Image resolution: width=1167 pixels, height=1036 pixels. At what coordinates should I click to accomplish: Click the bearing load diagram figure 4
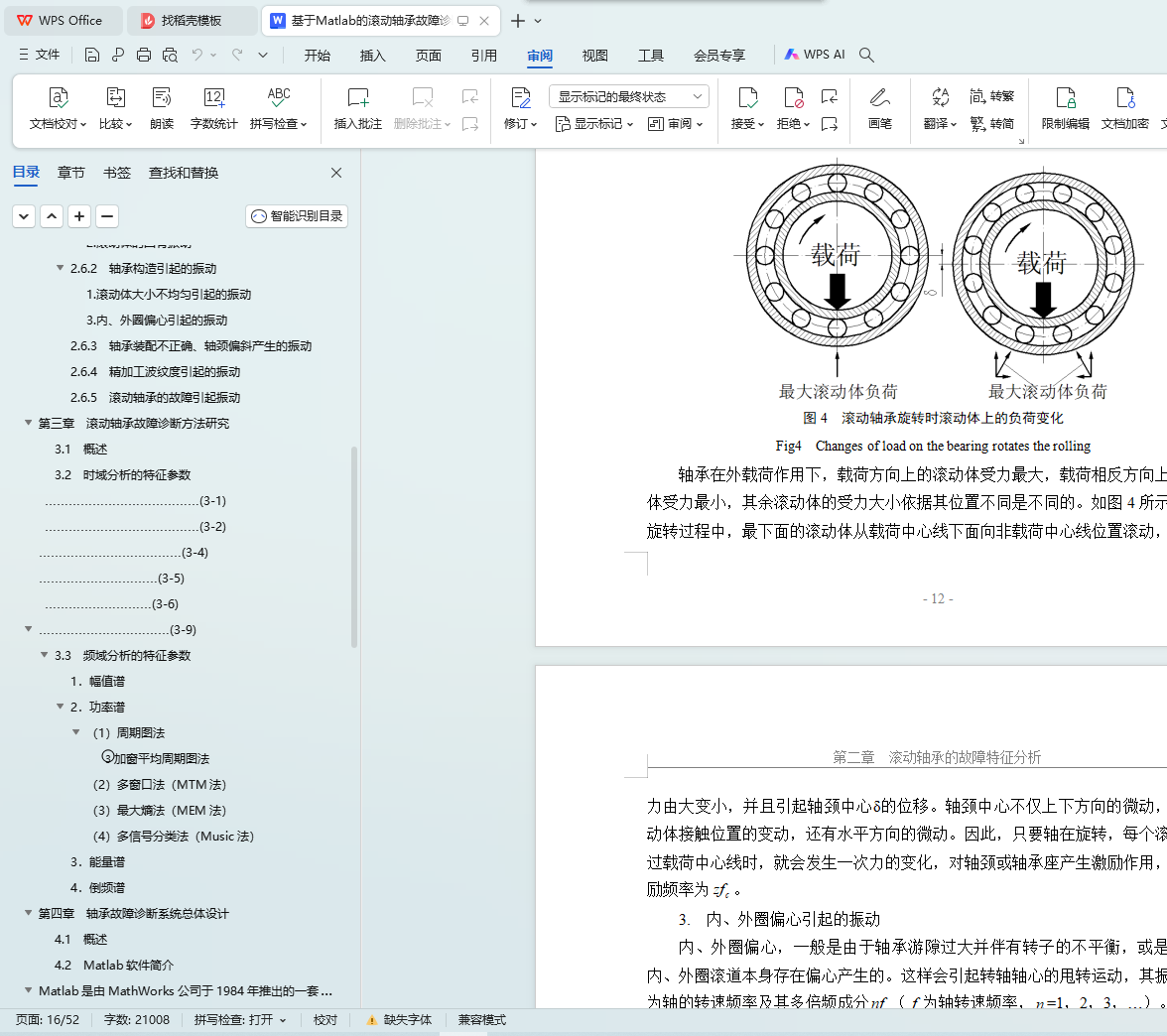point(939,281)
